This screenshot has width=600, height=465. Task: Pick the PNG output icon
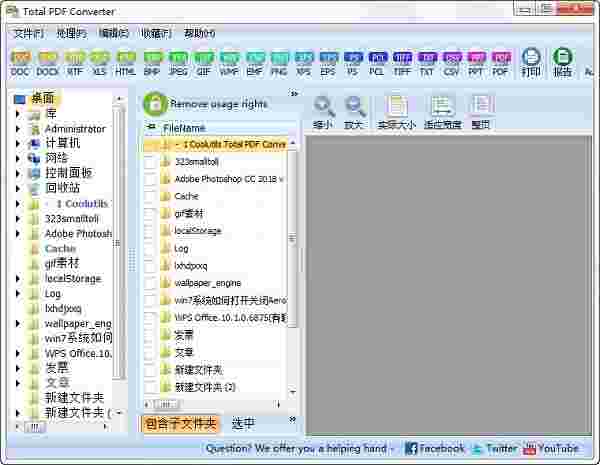[x=279, y=63]
